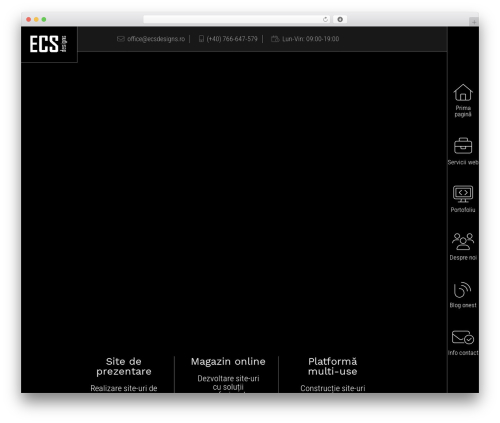
Task: Click the Dezvoltare site-uri cu soluții text
Action: (228, 383)
